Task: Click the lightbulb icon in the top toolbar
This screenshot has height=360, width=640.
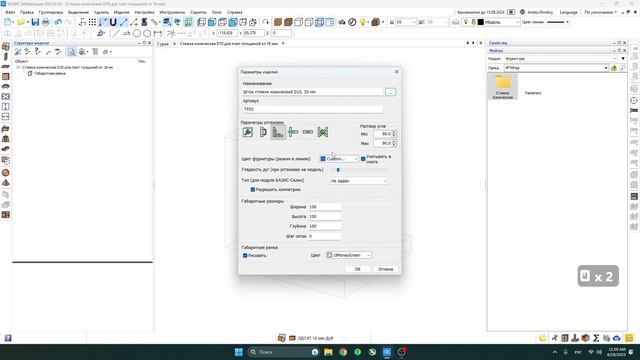Action: (362, 22)
